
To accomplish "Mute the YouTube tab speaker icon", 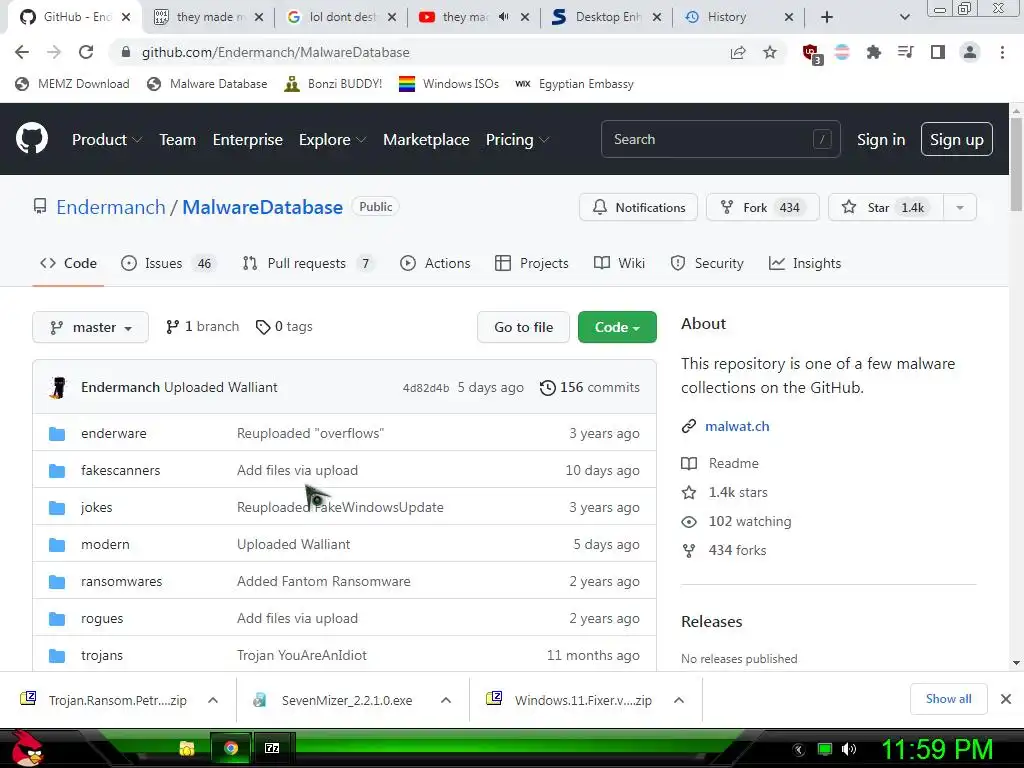I will pos(503,17).
